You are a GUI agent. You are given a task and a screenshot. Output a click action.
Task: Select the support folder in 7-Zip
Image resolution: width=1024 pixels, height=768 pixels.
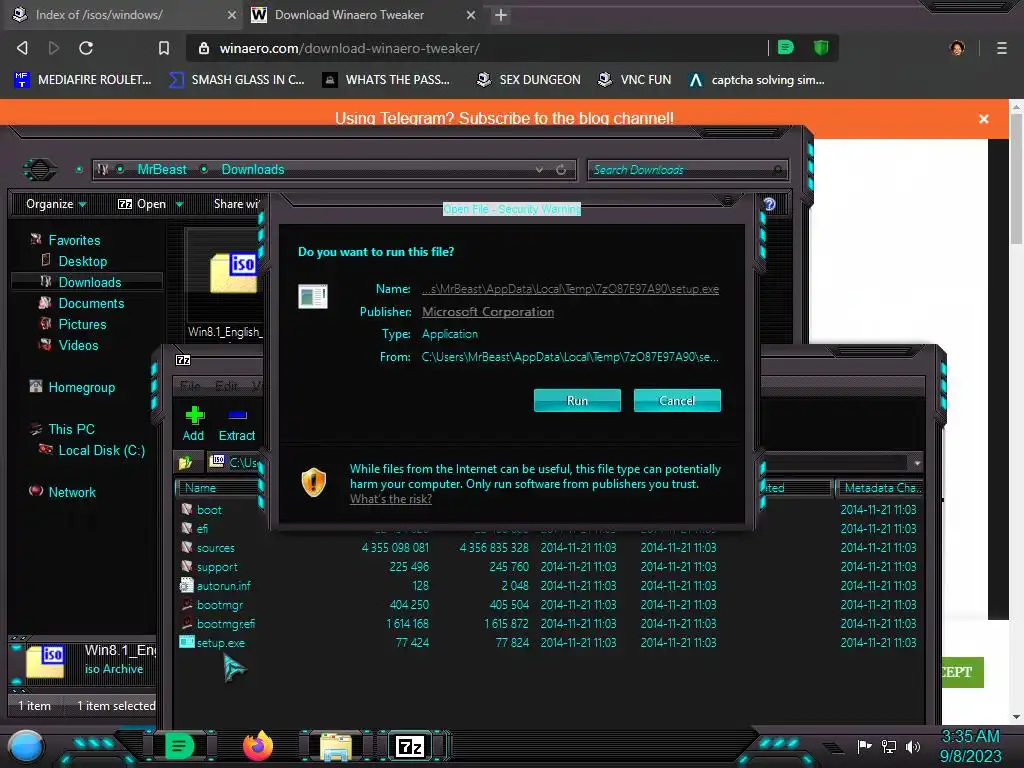(x=216, y=567)
